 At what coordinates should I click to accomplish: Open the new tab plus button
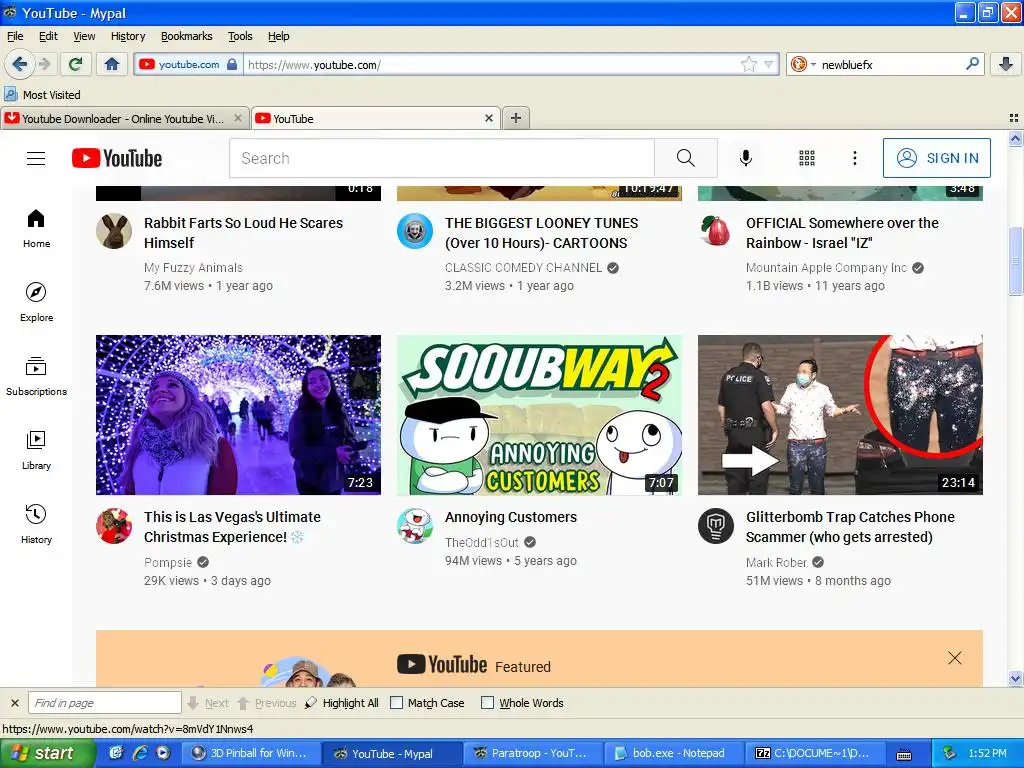pyautogui.click(x=516, y=118)
